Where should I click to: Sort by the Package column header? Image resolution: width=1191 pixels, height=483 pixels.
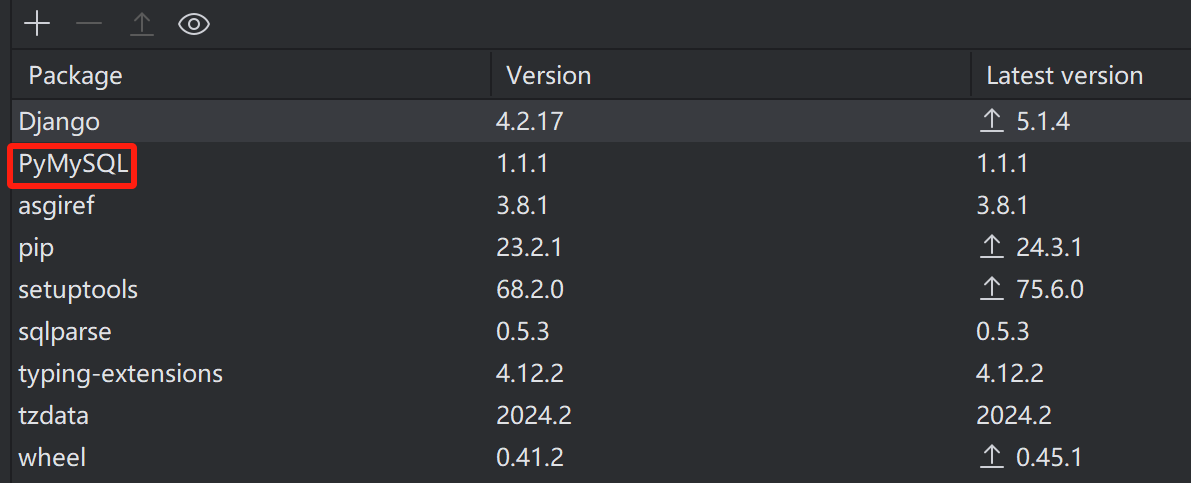click(76, 76)
